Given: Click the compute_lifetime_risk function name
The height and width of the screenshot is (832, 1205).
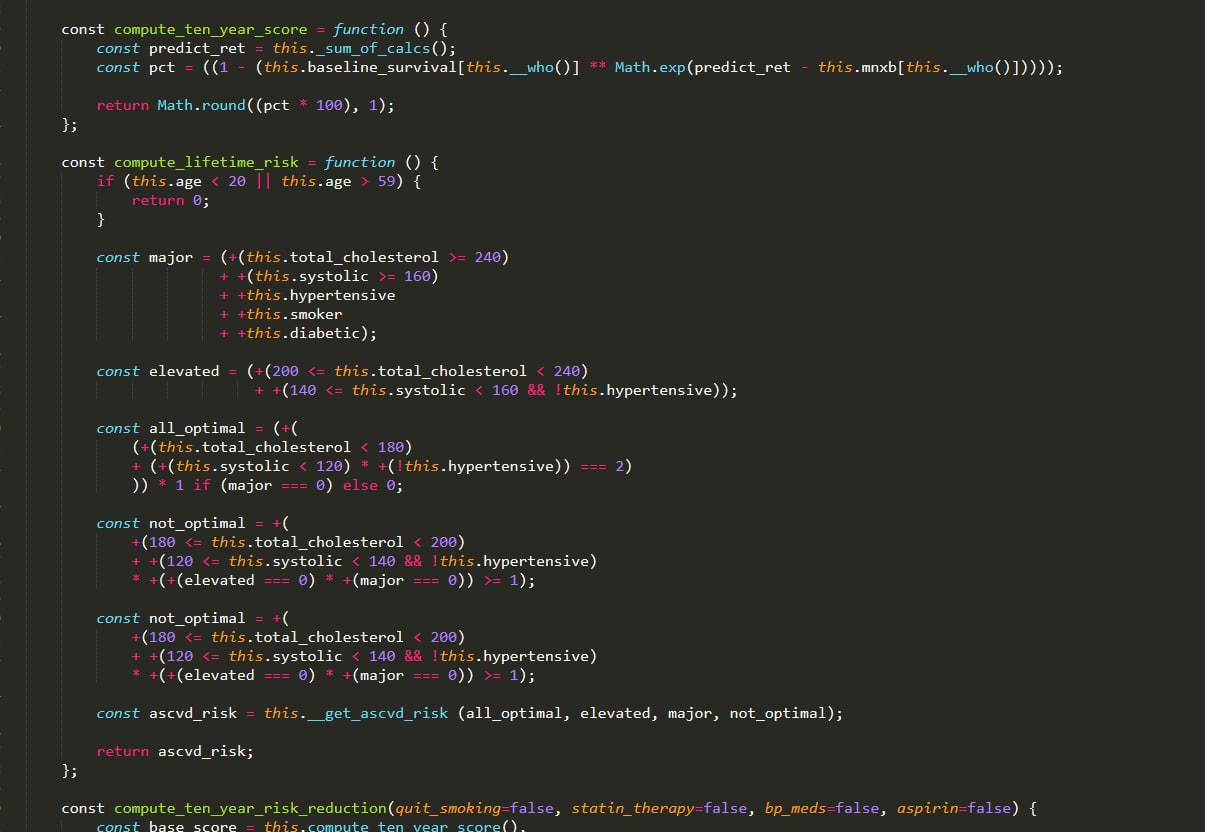Looking at the screenshot, I should point(206,162).
